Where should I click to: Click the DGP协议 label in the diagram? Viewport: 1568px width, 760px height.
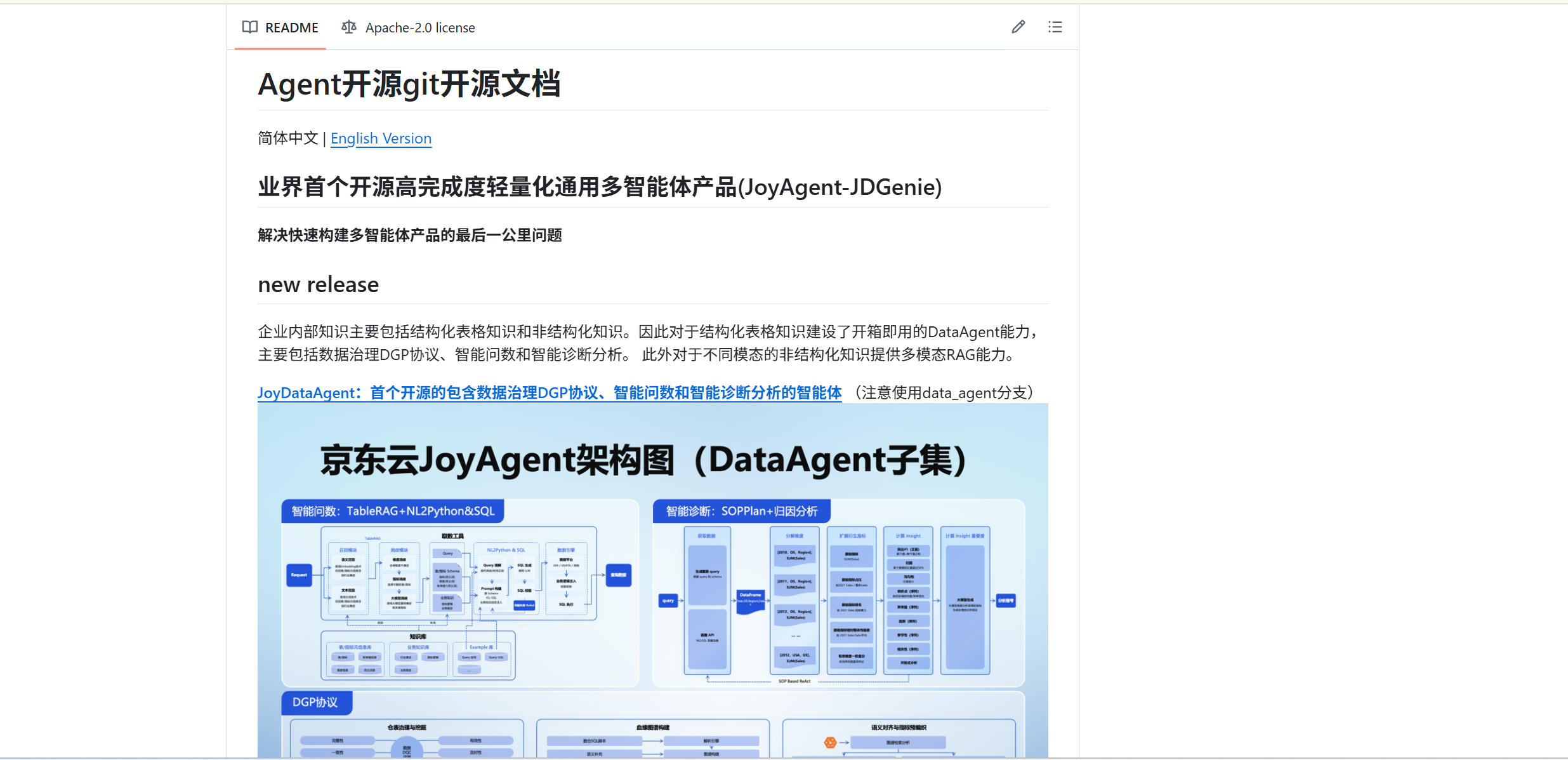(x=315, y=702)
